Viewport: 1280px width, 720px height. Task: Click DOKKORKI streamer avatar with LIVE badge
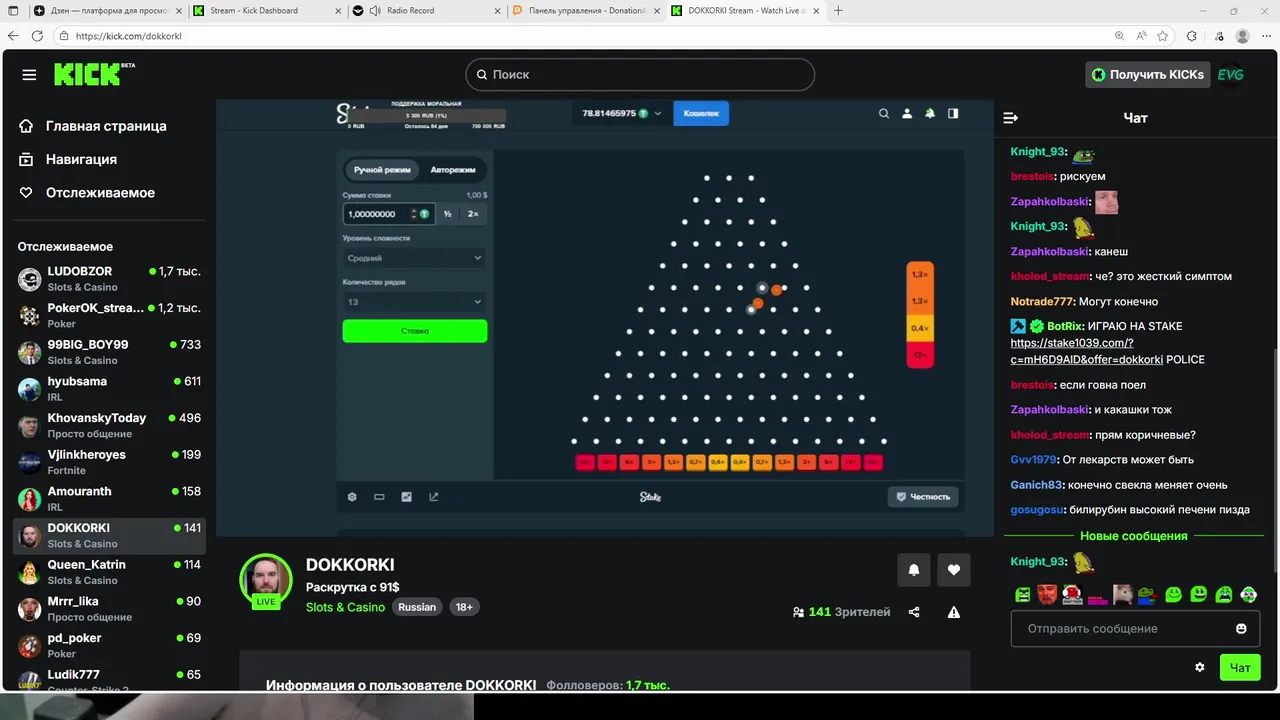265,580
